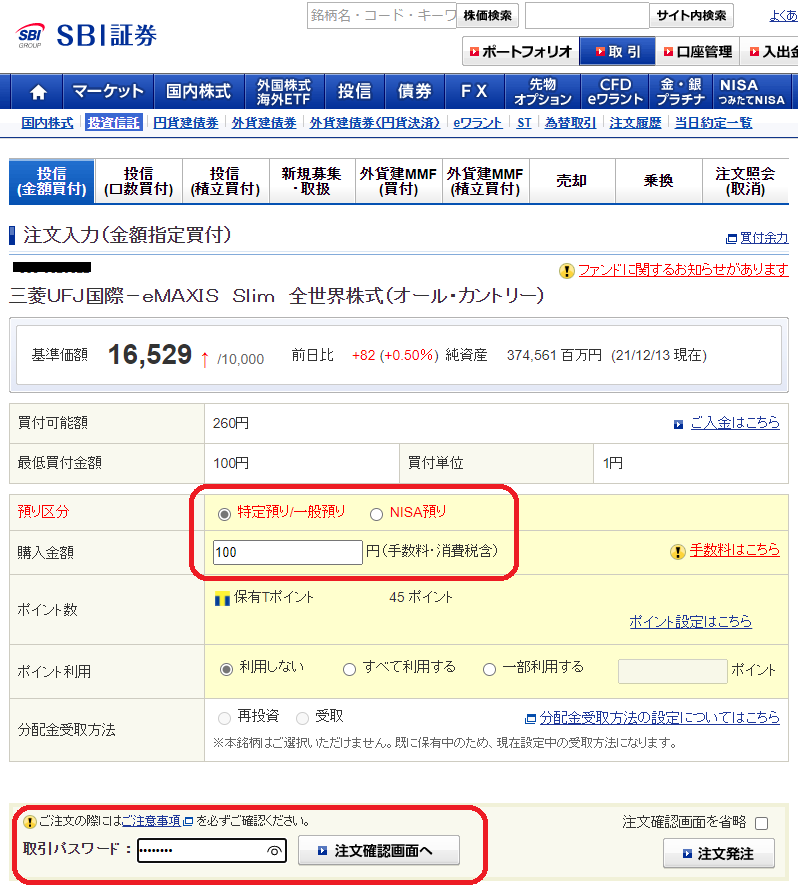798x891 pixels.
Task: Switch to 注文照会(取消) tab
Action: click(745, 181)
